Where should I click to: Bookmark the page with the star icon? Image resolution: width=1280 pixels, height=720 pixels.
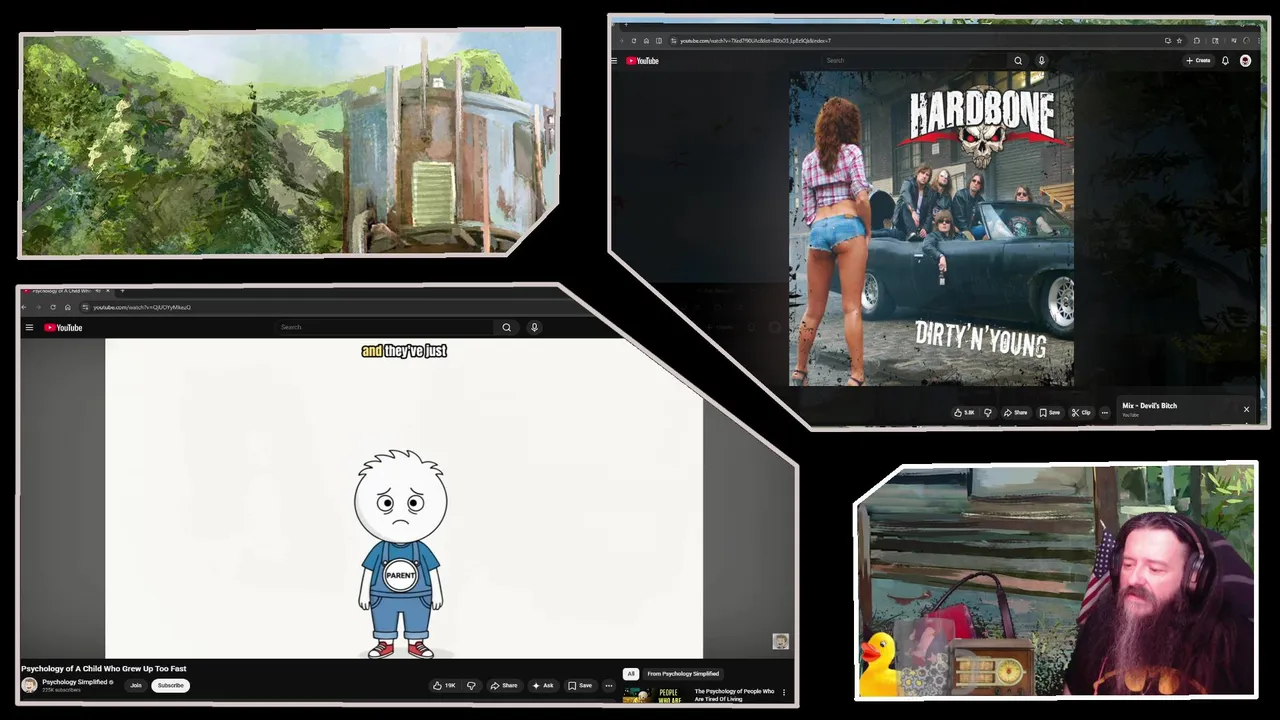[x=1179, y=41]
